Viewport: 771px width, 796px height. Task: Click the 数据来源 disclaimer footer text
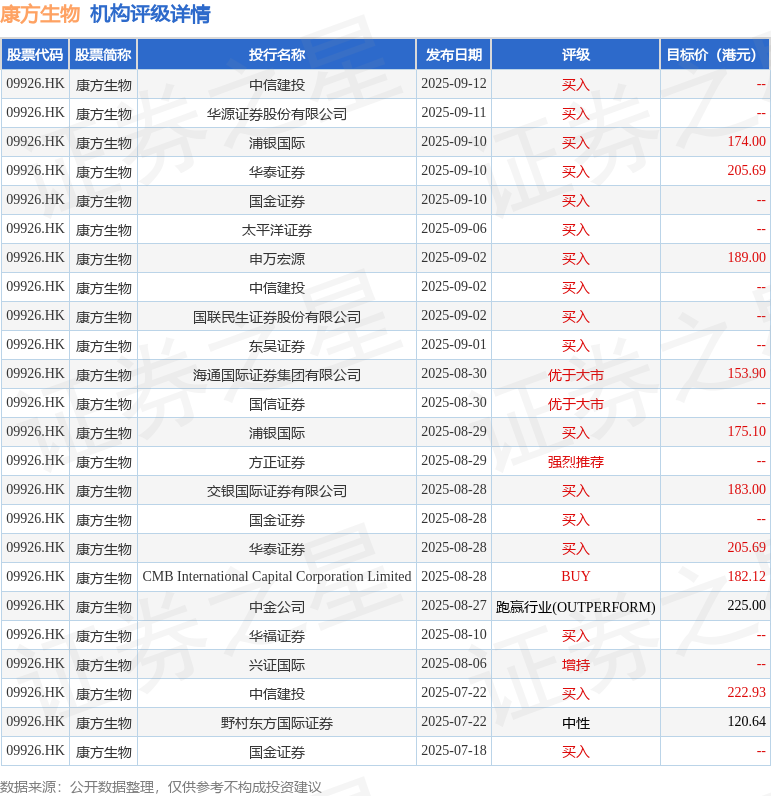pyautogui.click(x=160, y=787)
